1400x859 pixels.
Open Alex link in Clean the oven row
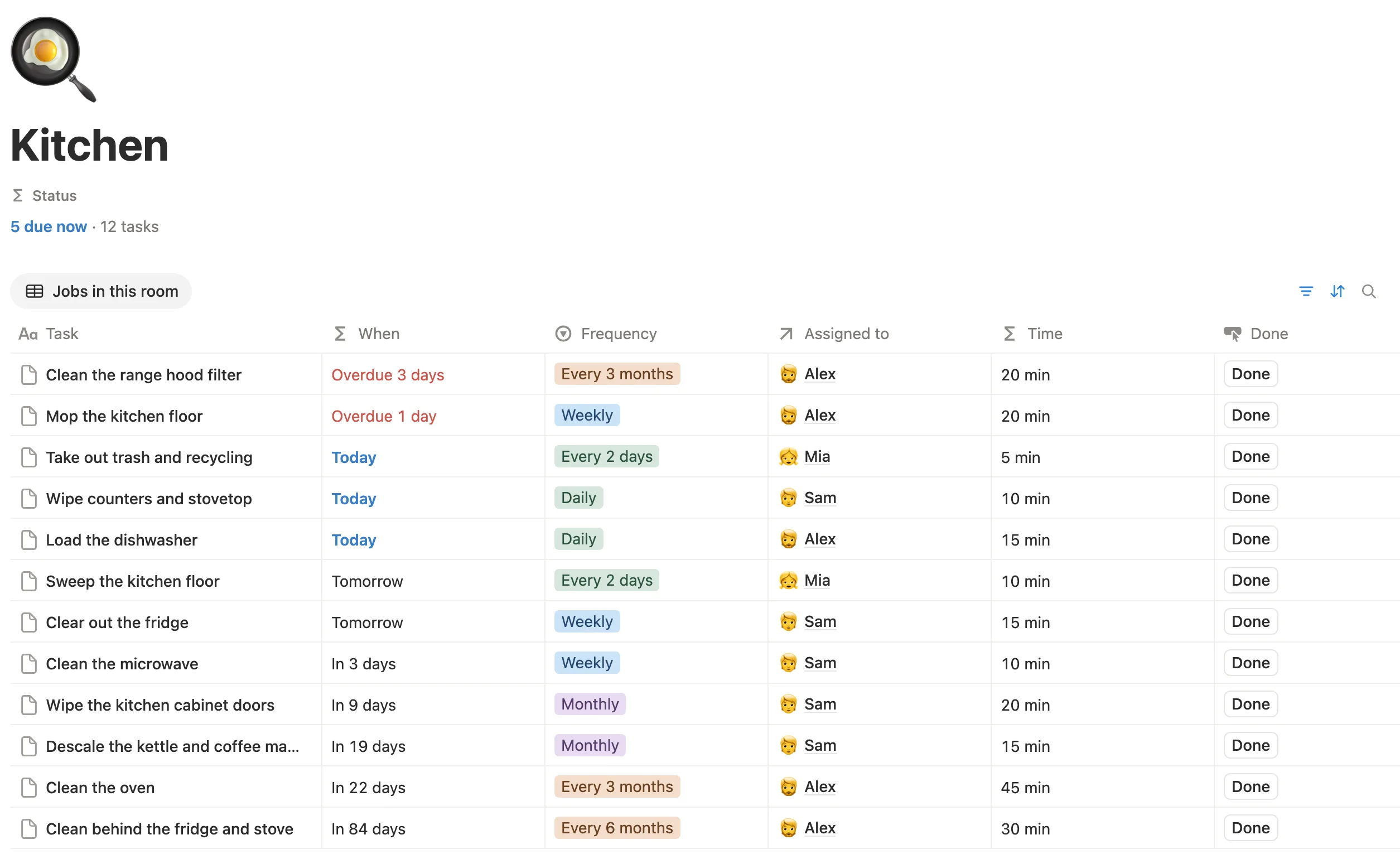(820, 787)
